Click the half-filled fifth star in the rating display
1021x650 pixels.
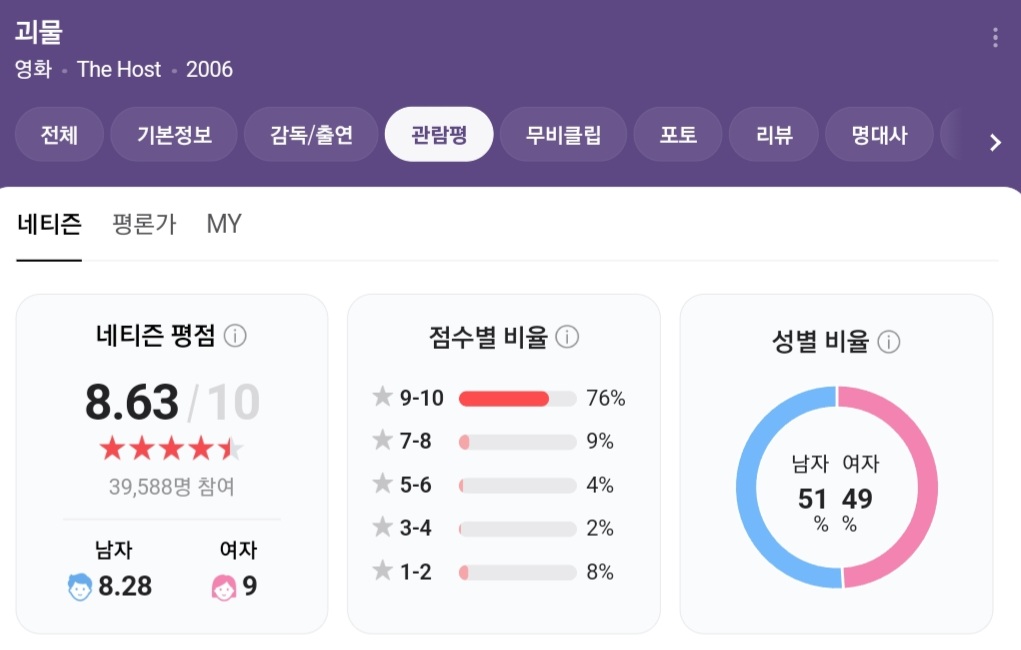[229, 448]
